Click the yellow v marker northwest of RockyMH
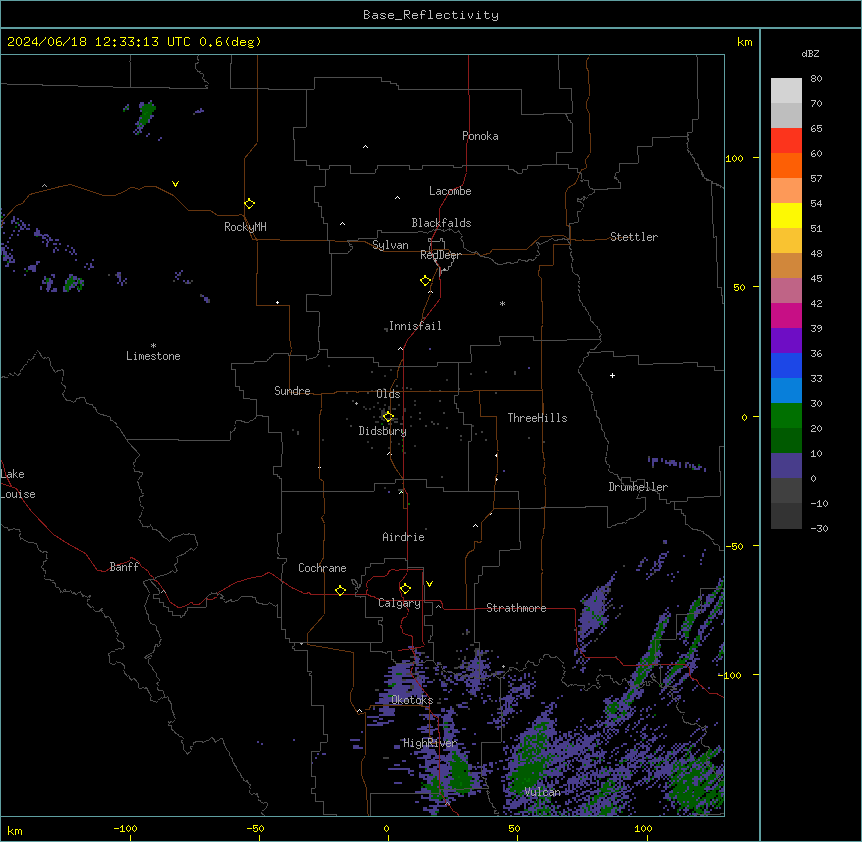The image size is (862, 842). (175, 184)
